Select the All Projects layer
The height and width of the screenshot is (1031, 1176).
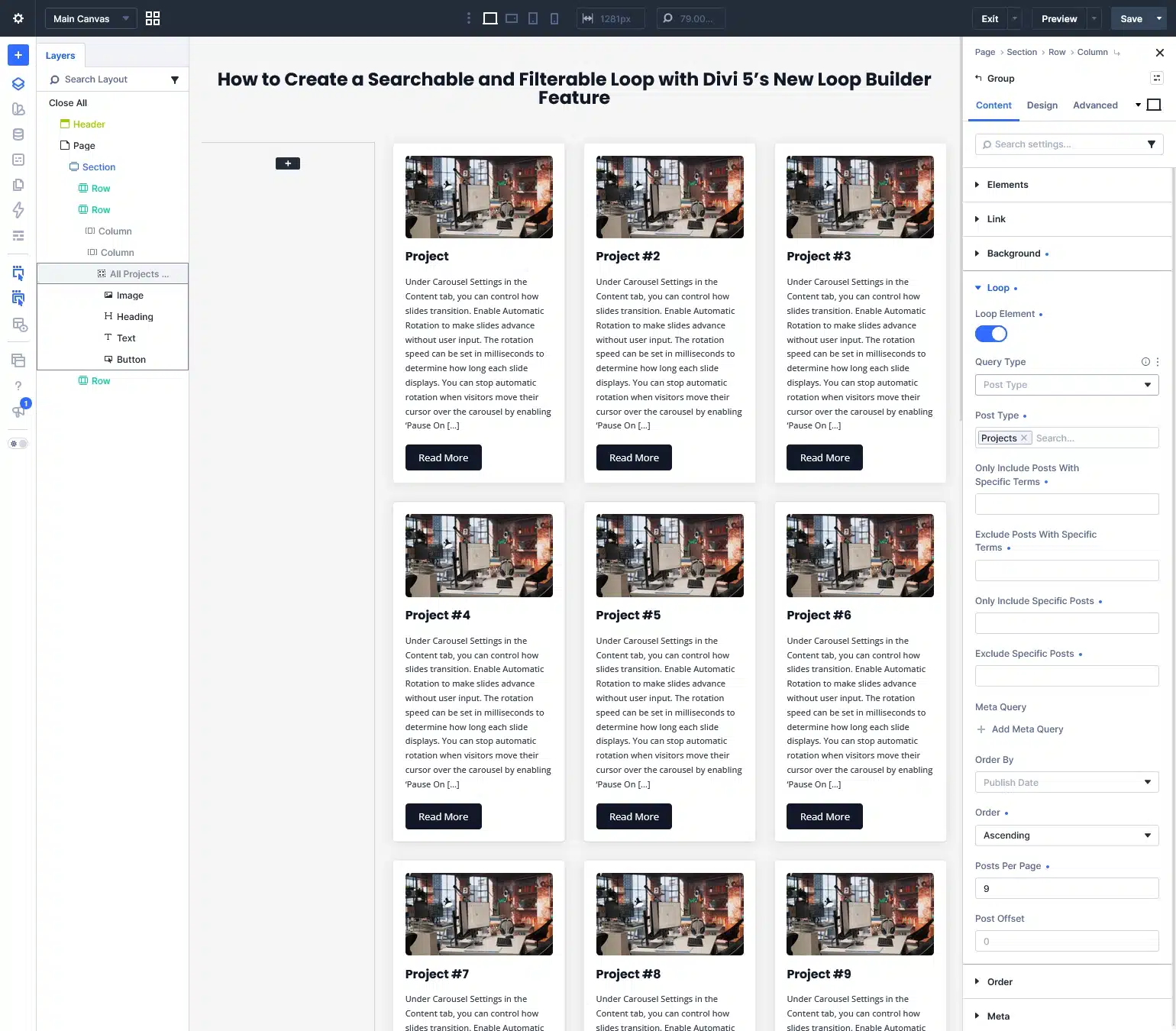coord(112,274)
